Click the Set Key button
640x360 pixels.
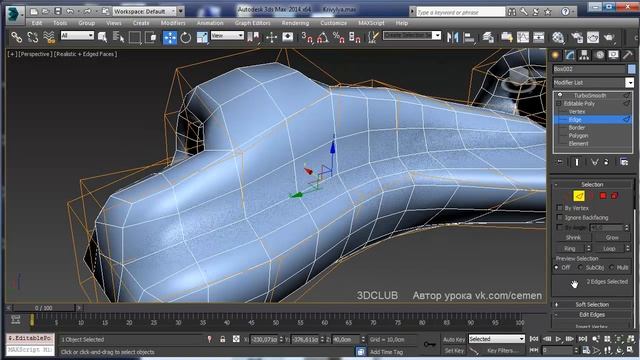tap(454, 351)
